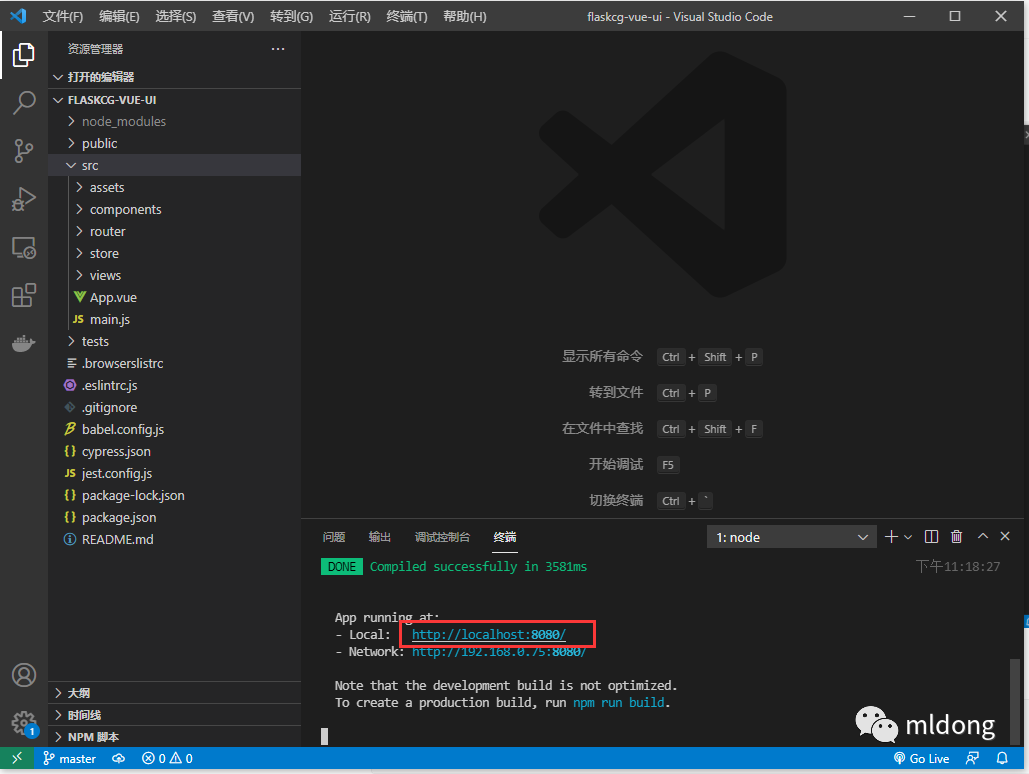1029x774 pixels.
Task: Toggle the notifications bell in the status bar
Action: pos(1002,758)
